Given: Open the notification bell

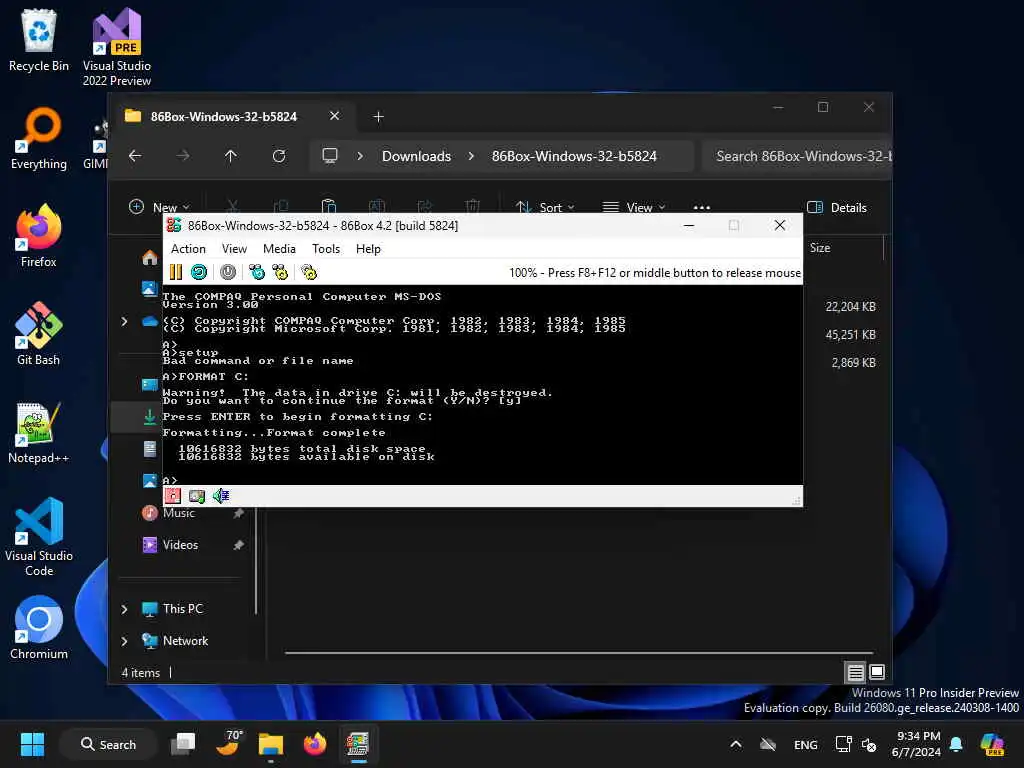Looking at the screenshot, I should (956, 744).
